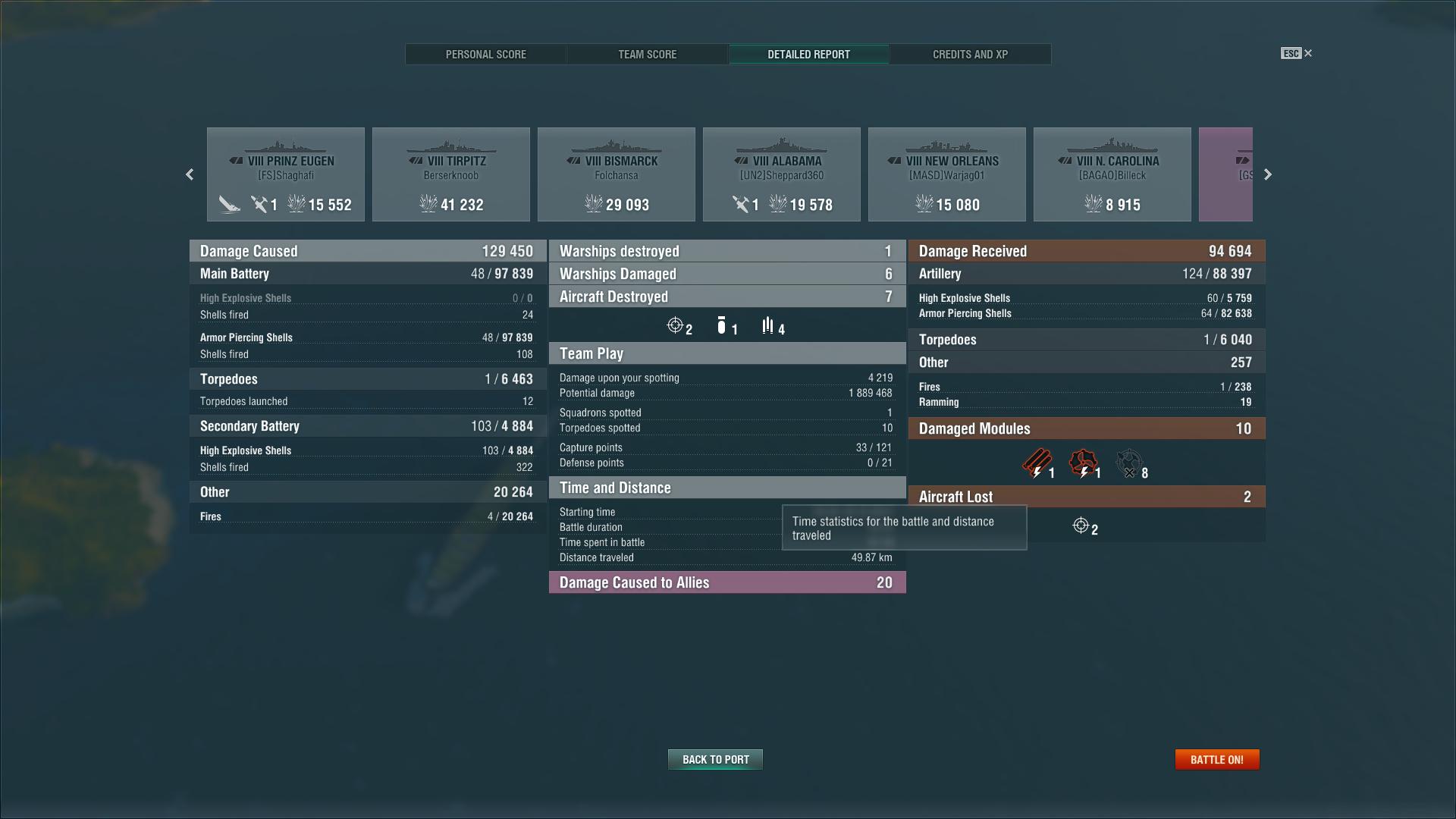Viewport: 1456px width, 819px height.
Task: Open the Personal Score tab
Action: 485,55
